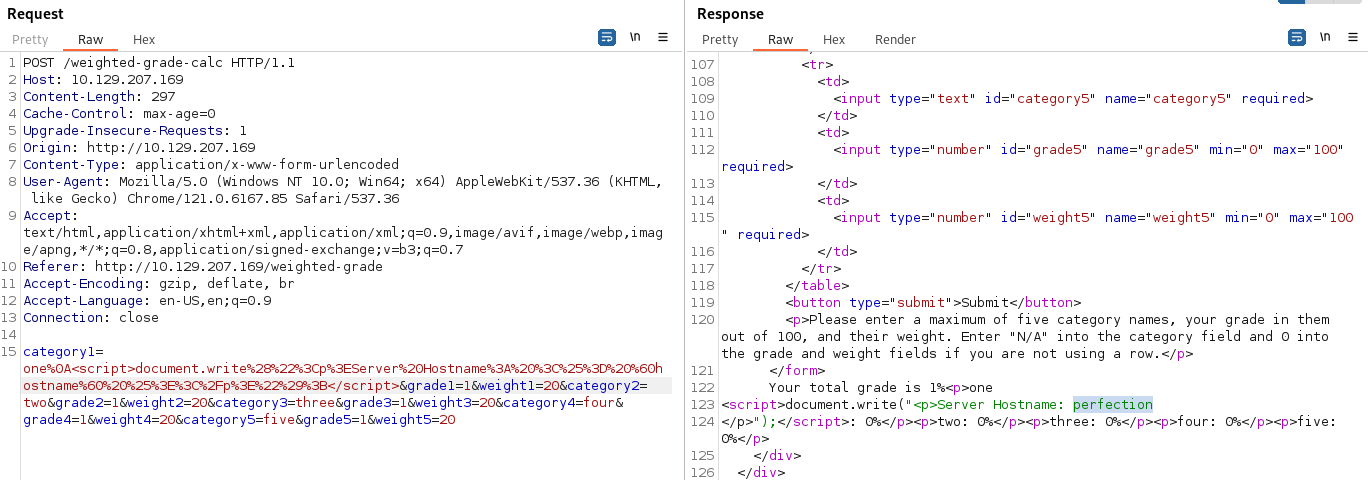Toggle non-printable \n characters in Response panel
The height and width of the screenshot is (480, 1368).
1325,37
